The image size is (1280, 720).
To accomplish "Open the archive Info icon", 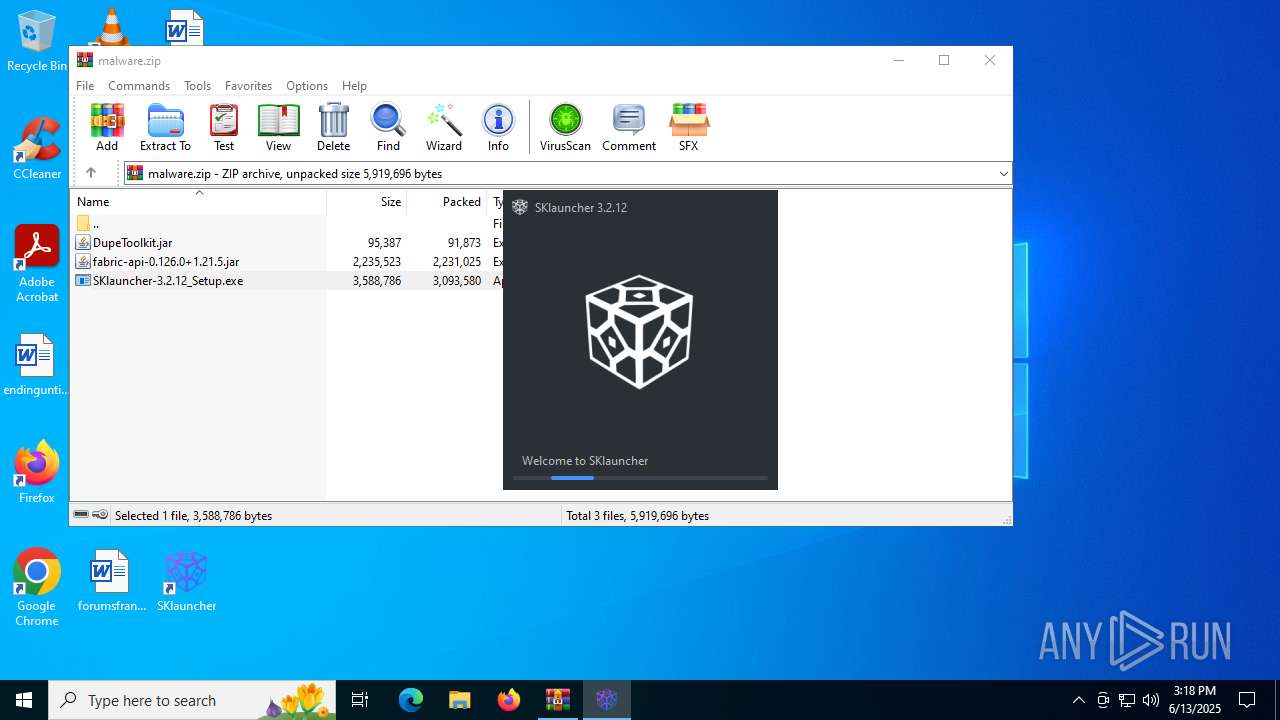I will (x=498, y=127).
